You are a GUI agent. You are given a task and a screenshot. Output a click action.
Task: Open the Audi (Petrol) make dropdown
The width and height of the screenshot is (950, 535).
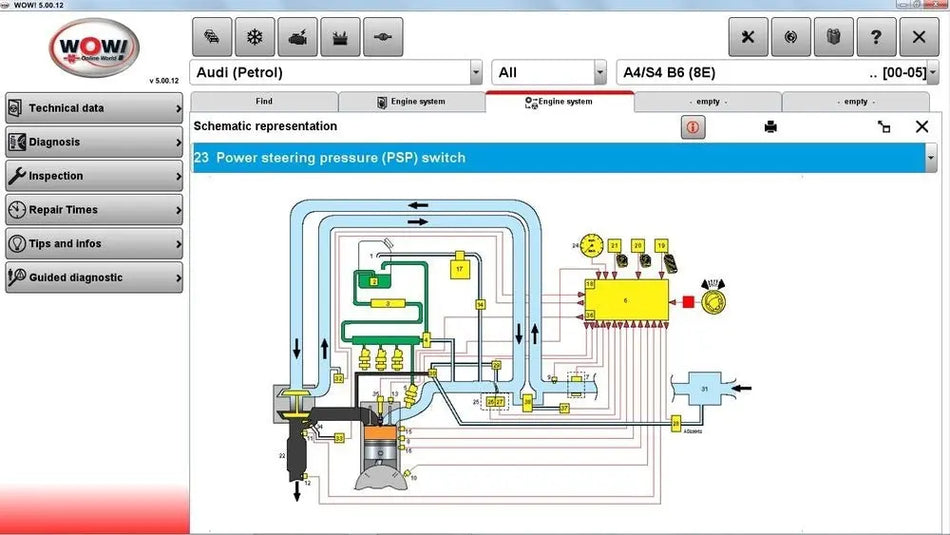tap(475, 72)
